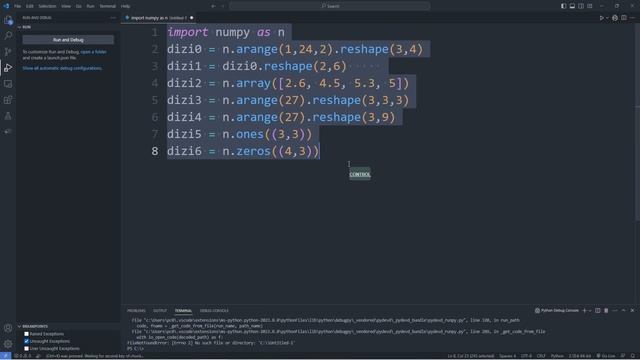Open the View menu
640x360 pixels.
(x=66, y=6)
